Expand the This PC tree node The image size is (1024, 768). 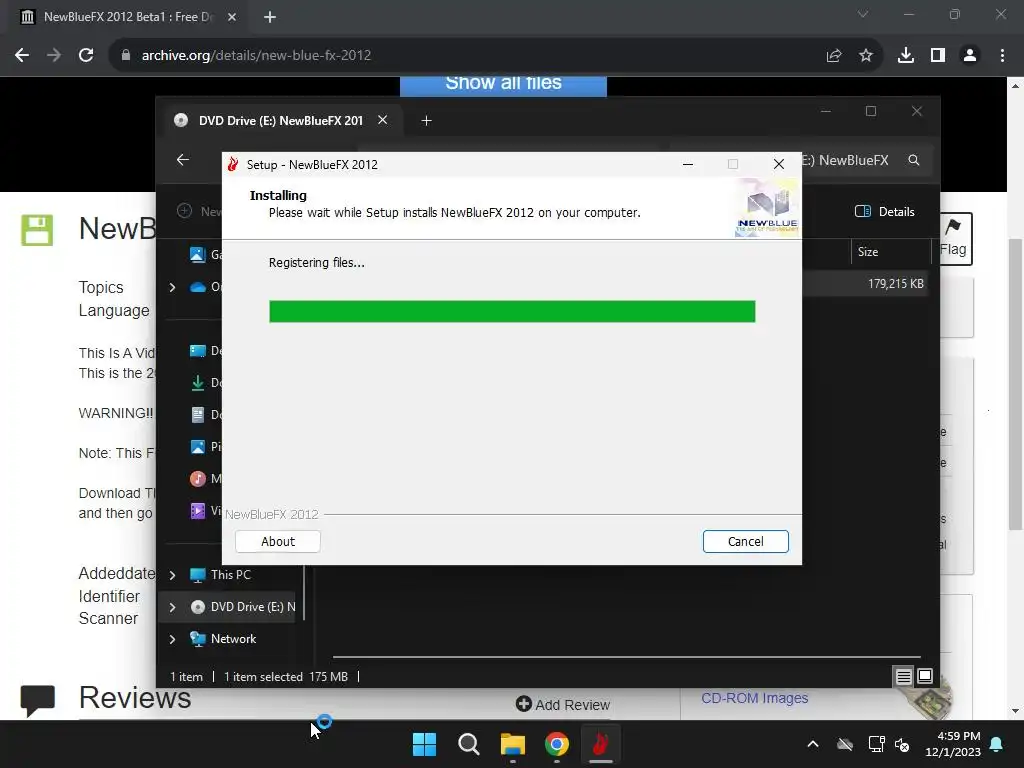coord(172,575)
